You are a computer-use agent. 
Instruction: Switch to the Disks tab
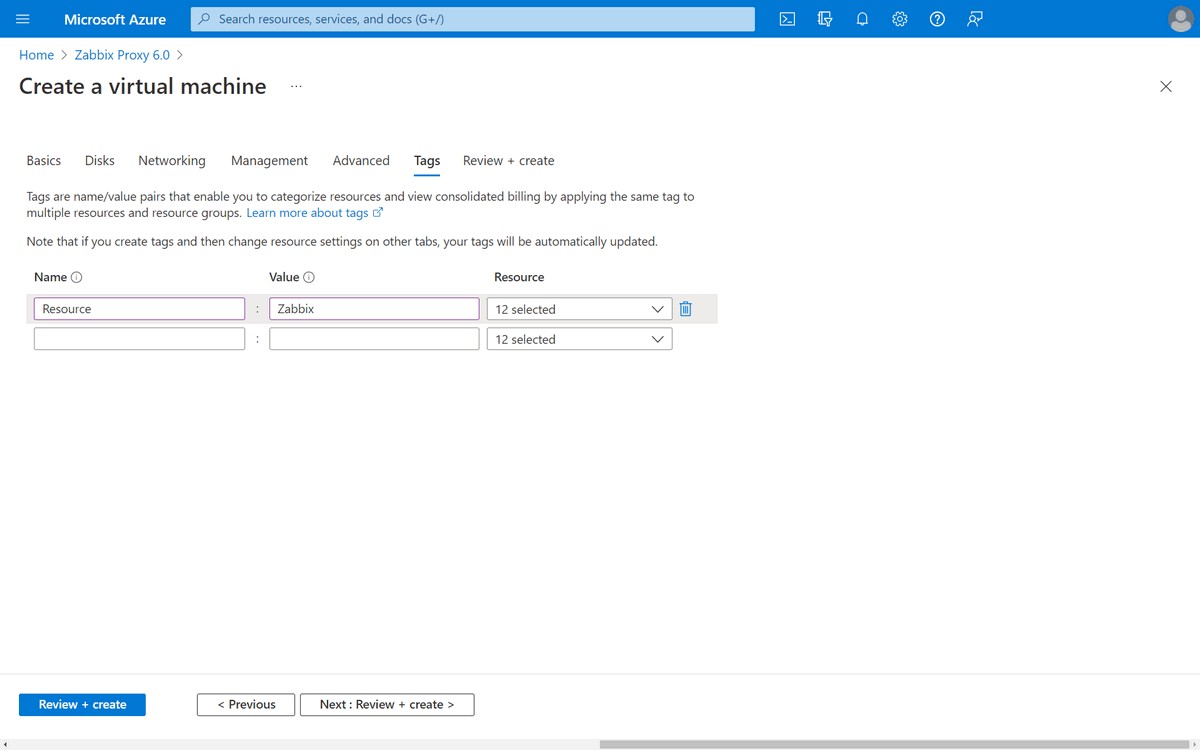100,160
